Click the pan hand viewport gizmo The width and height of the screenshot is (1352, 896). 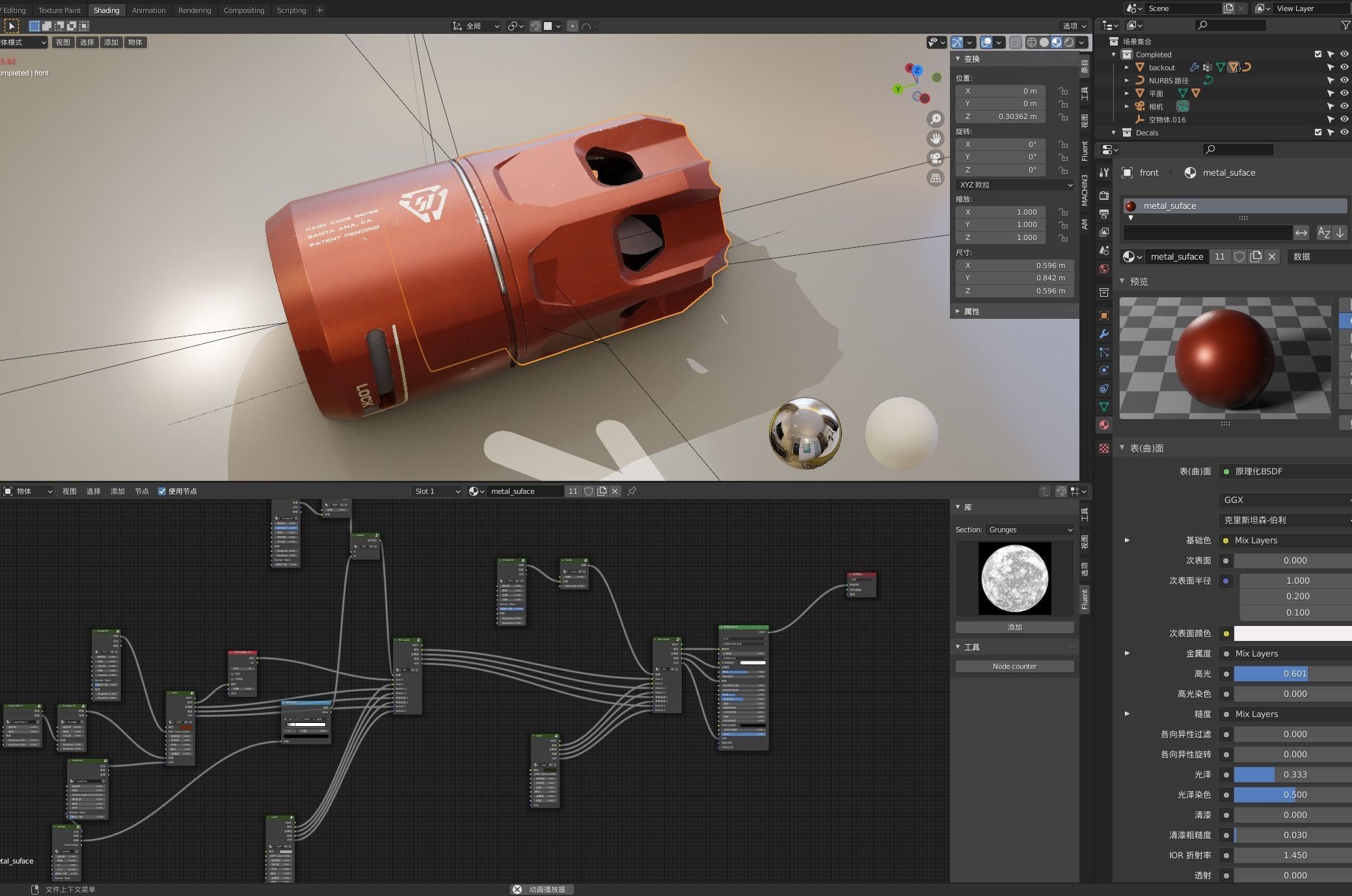936,139
